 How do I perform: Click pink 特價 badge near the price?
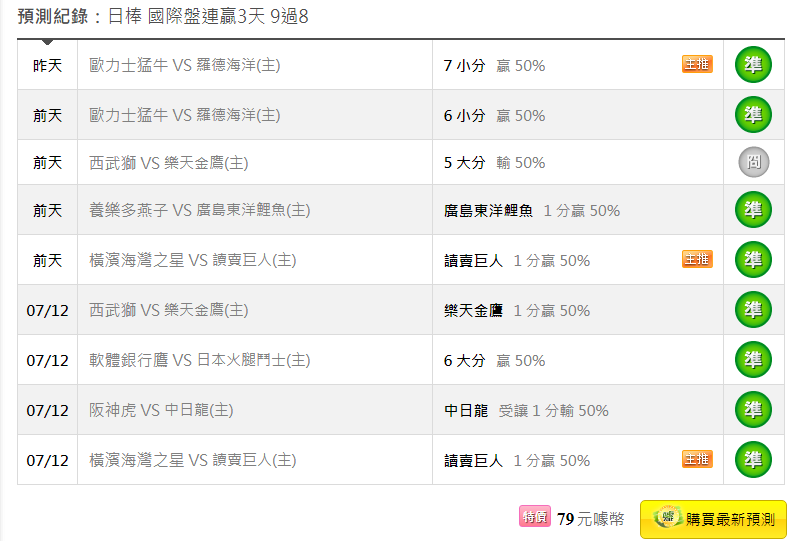pos(534,517)
